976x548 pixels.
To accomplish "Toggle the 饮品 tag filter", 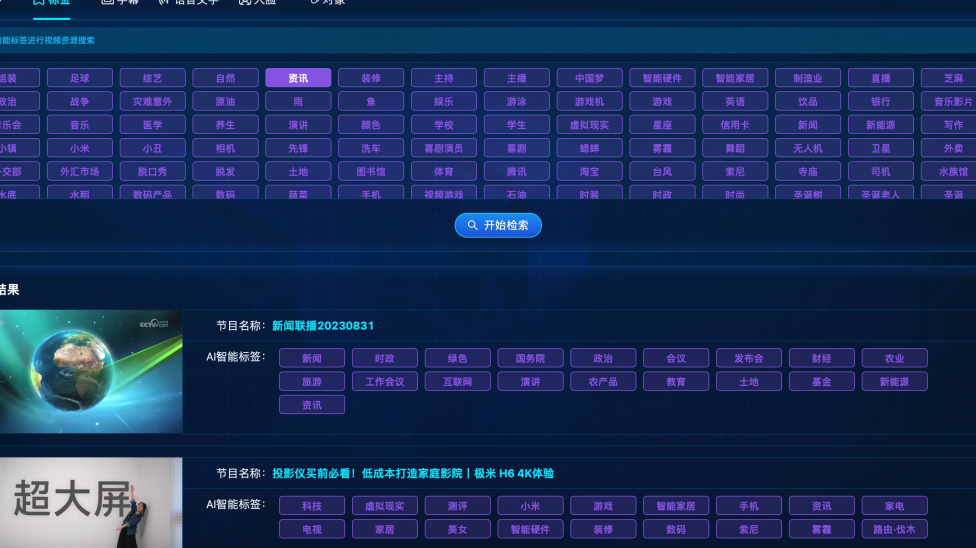I will 808,101.
